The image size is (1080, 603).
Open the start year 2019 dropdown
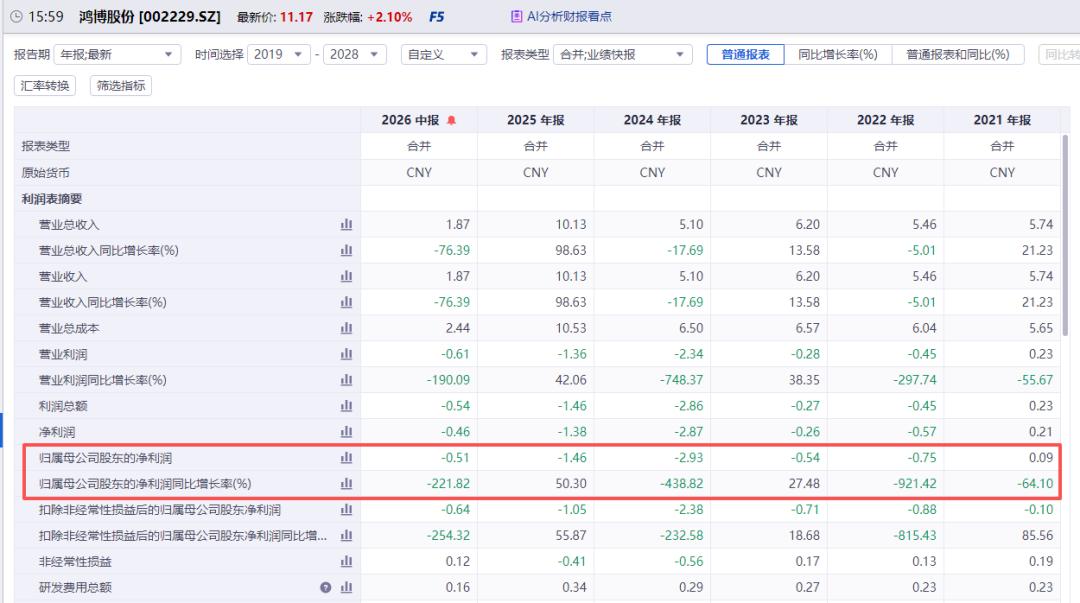[278, 54]
